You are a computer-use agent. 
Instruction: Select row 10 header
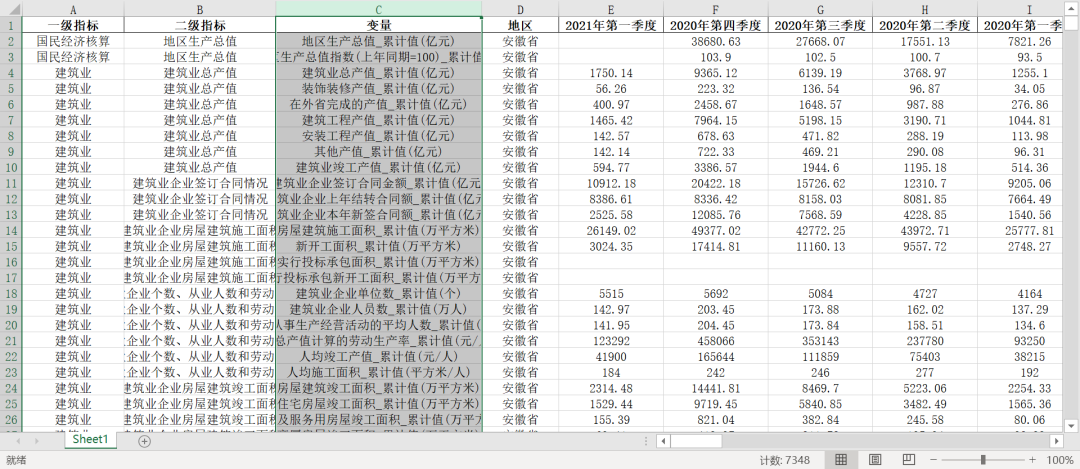click(x=11, y=167)
